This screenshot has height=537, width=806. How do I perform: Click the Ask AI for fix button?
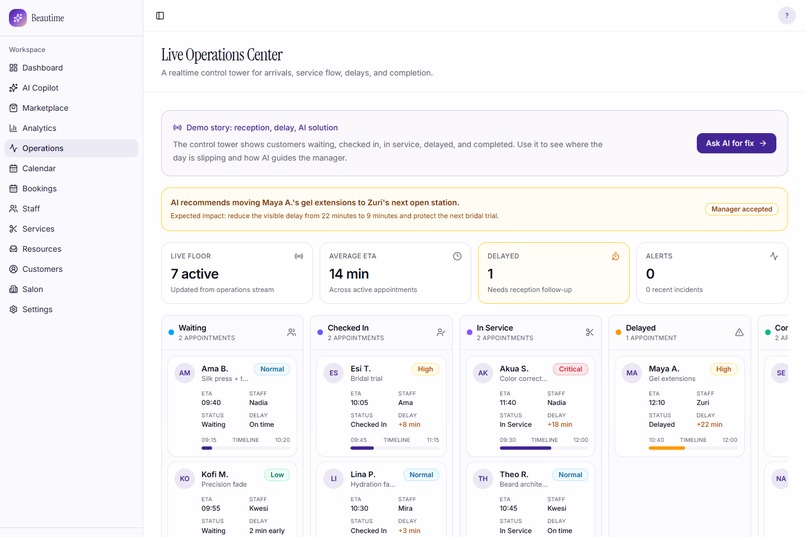(736, 143)
